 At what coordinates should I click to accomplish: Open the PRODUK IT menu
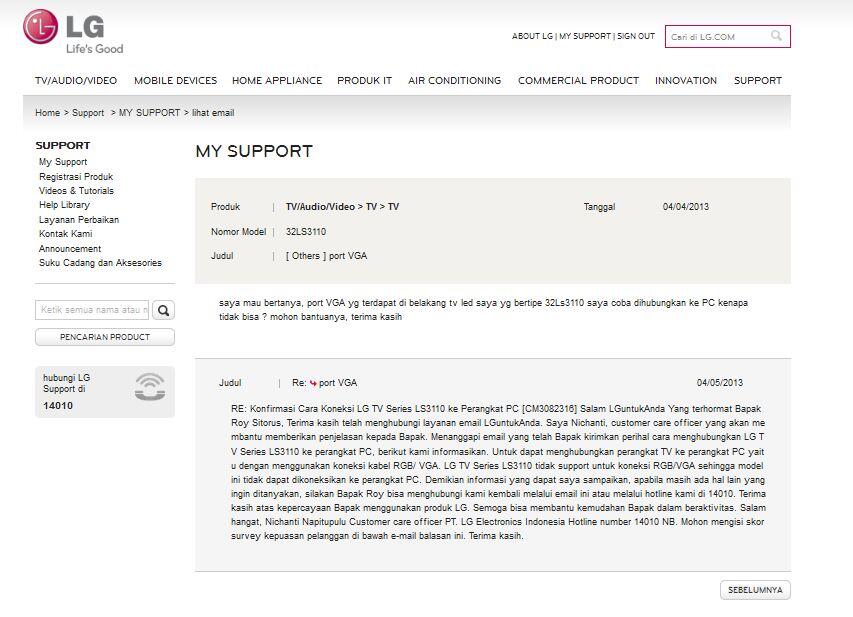point(364,81)
